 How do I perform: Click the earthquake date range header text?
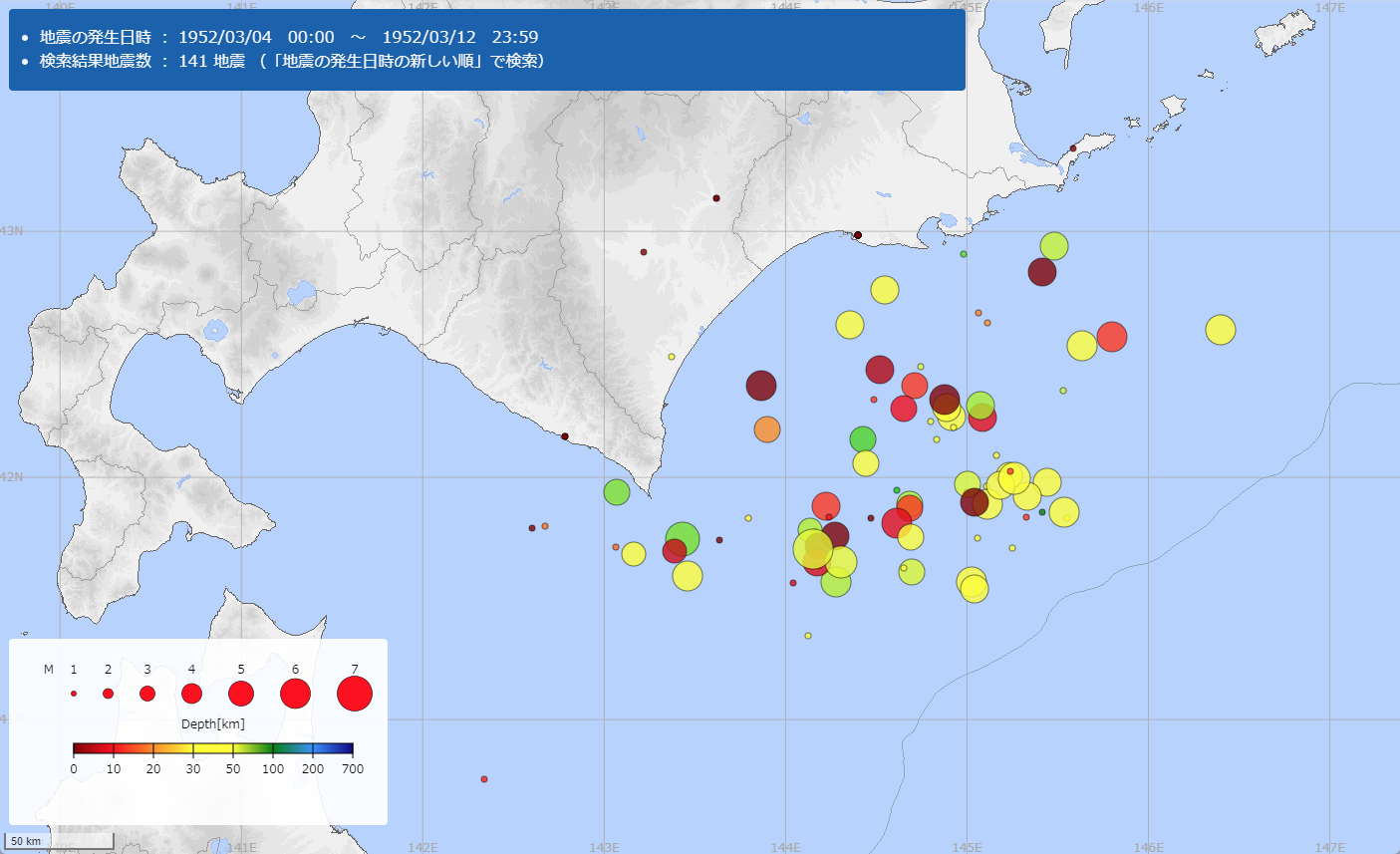pos(289,37)
